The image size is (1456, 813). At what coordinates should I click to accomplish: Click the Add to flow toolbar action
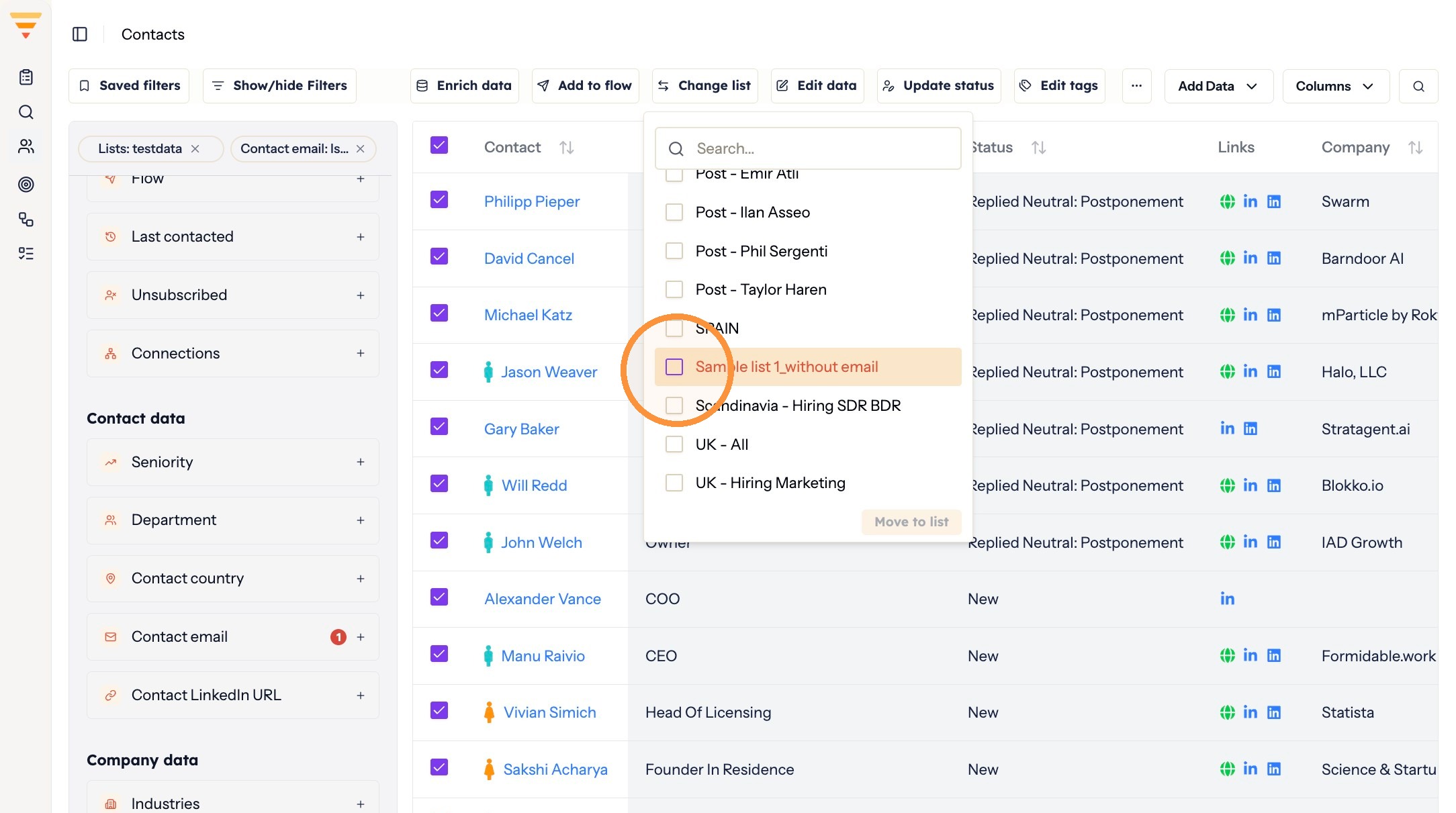[585, 86]
